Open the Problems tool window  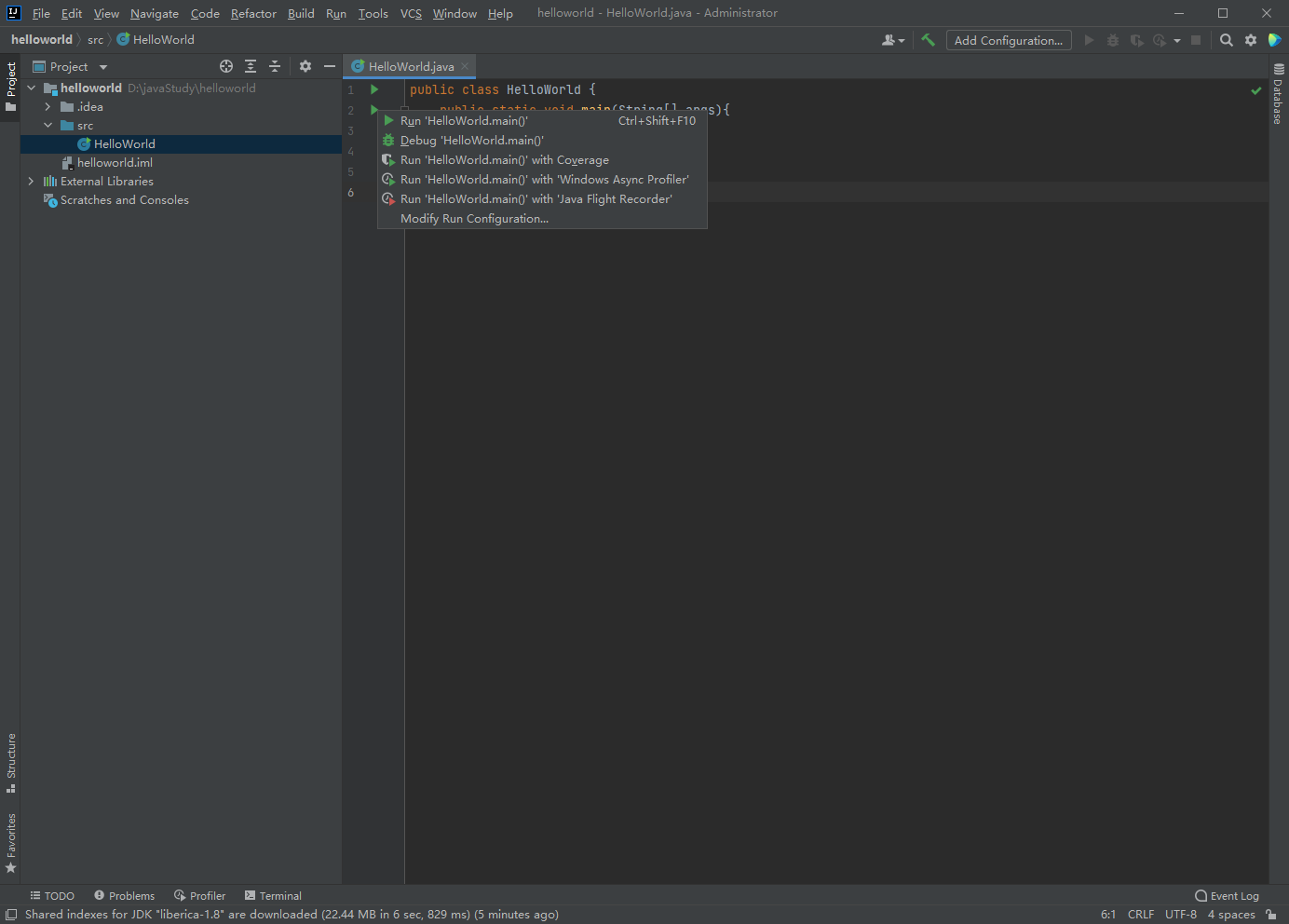[124, 896]
